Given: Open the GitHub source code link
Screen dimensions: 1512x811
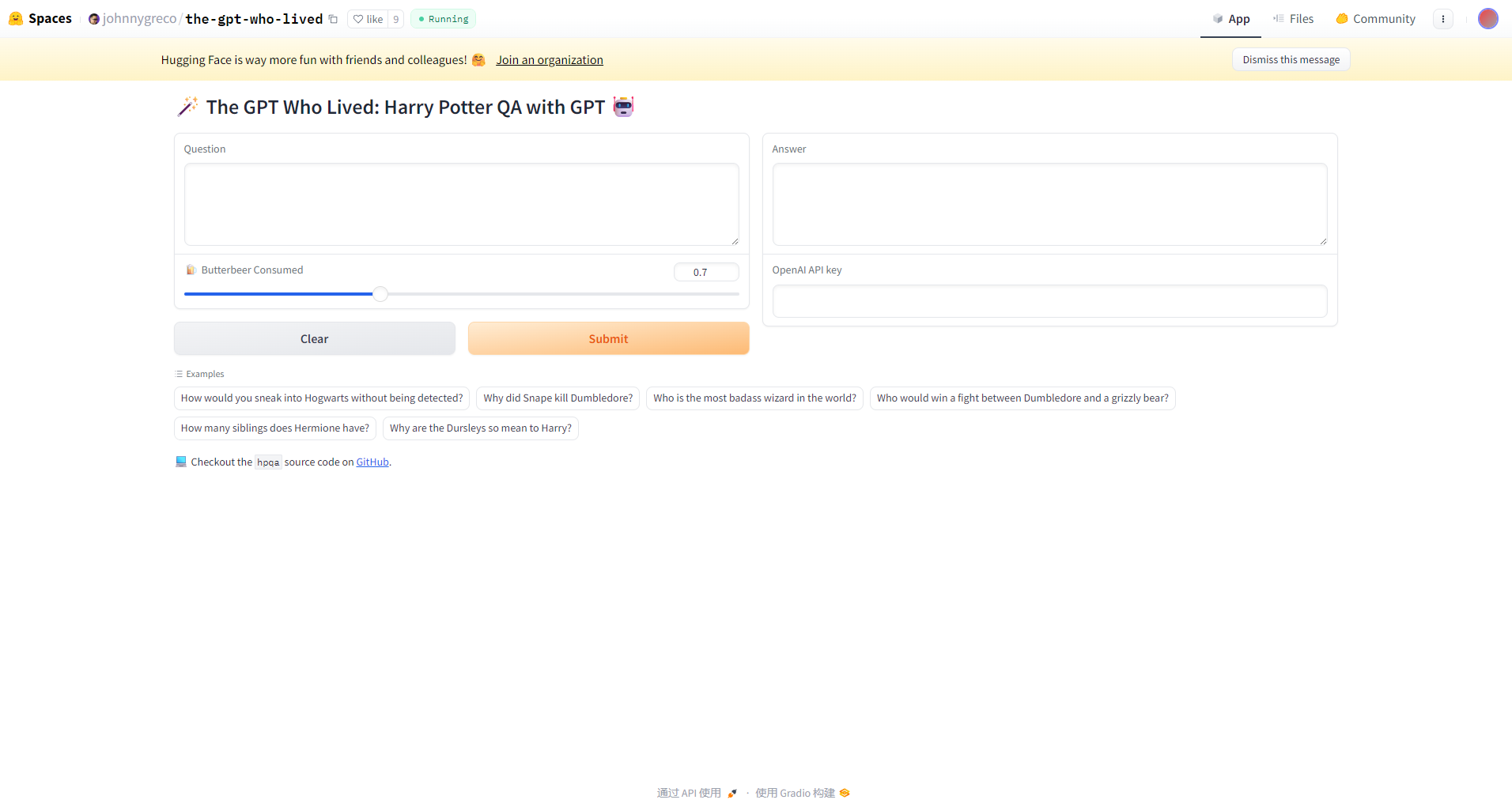Looking at the screenshot, I should [372, 462].
